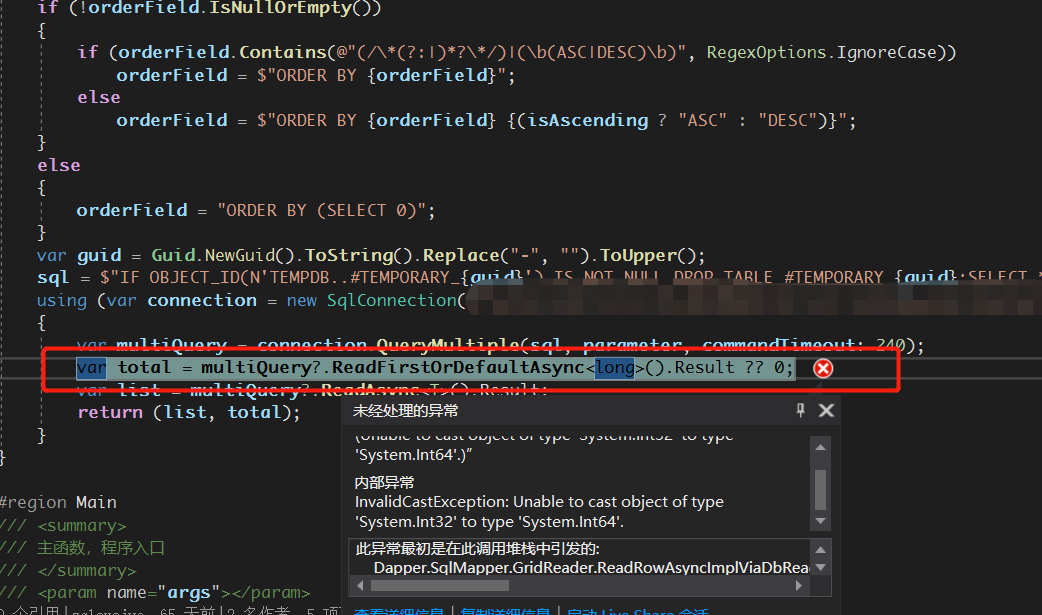
Task: Click the red error icon on the highlighted line
Action: coord(823,367)
